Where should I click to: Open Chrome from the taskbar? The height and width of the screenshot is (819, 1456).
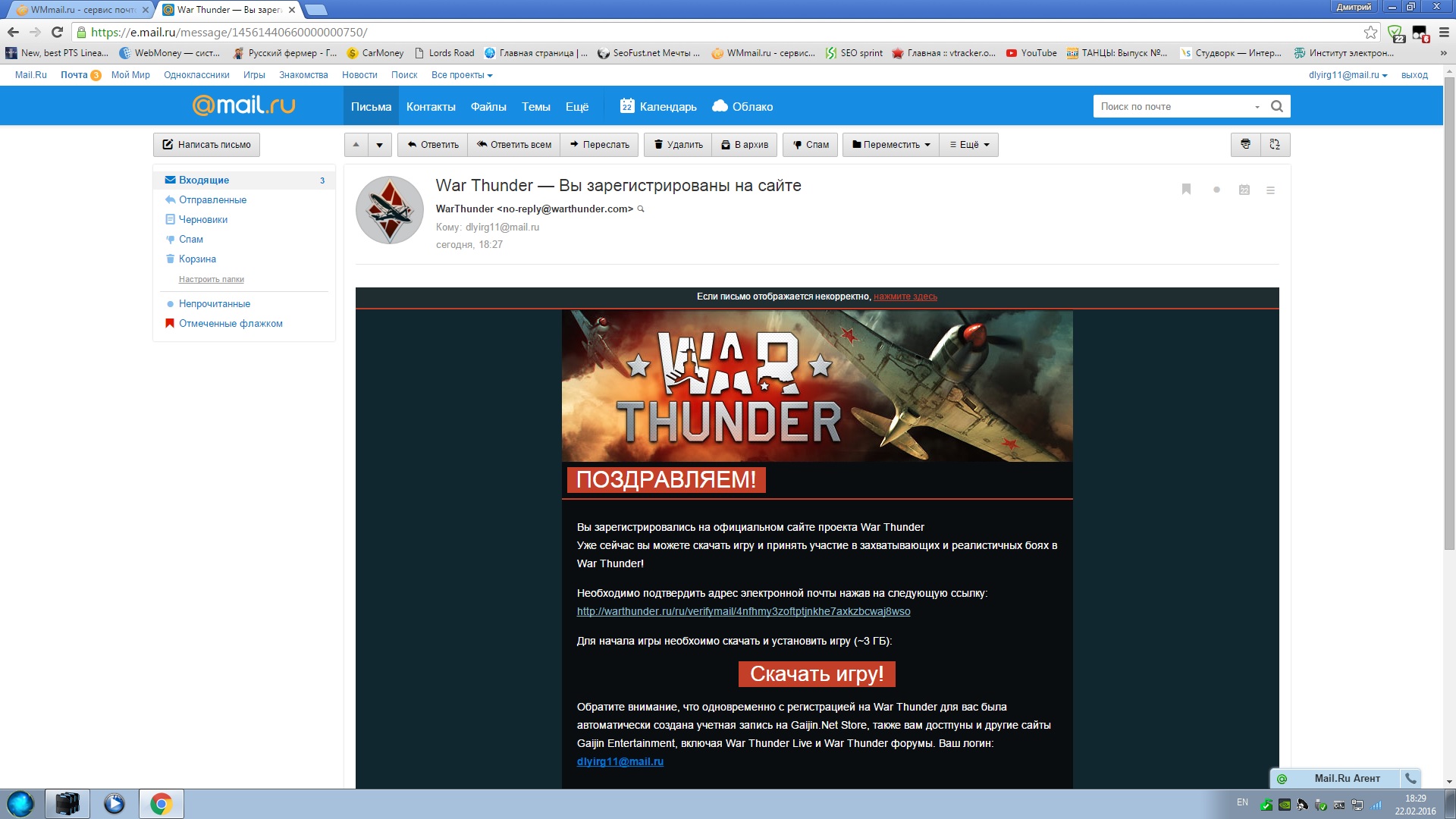pyautogui.click(x=161, y=804)
